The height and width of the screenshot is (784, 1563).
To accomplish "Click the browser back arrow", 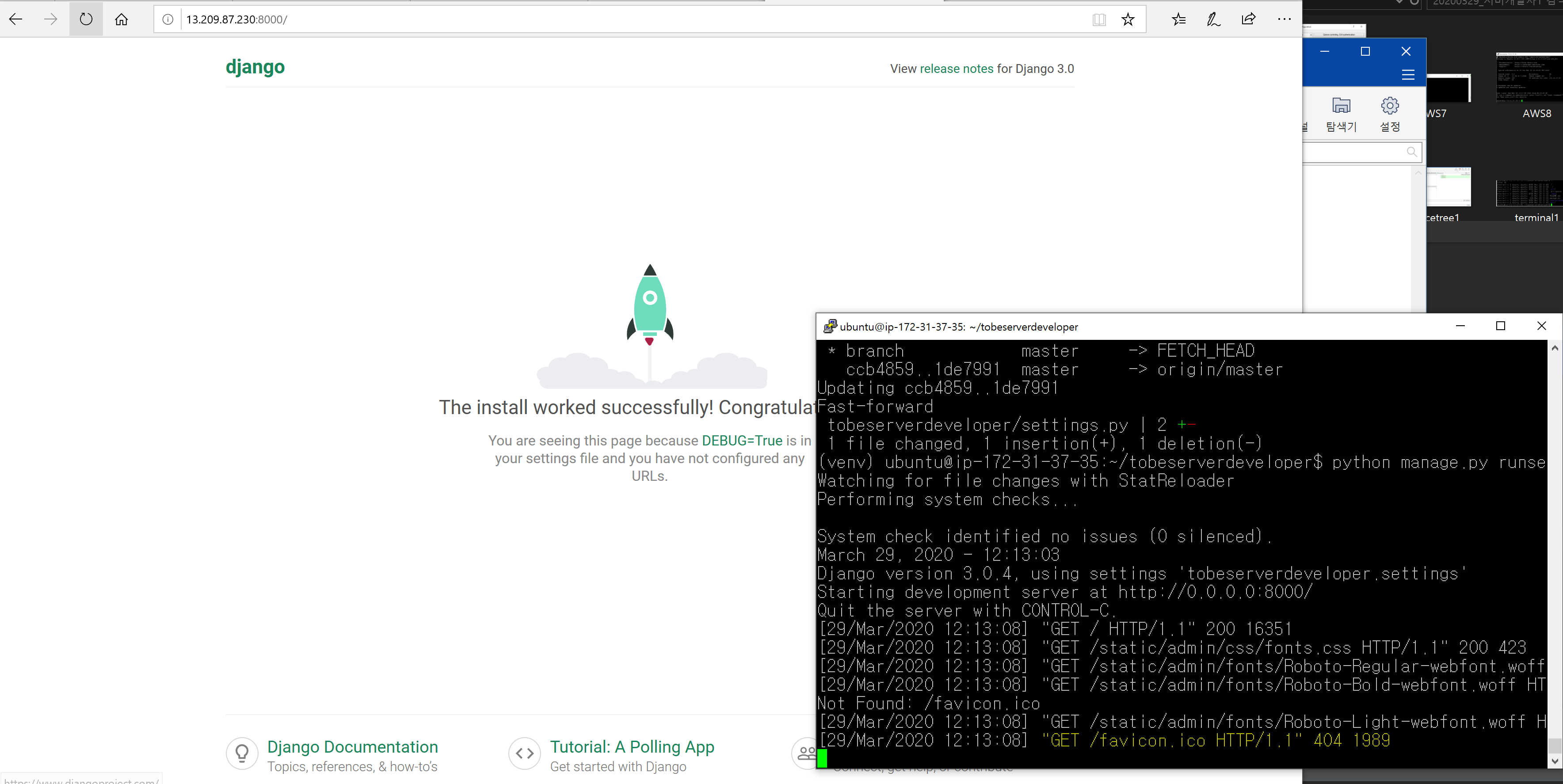I will coord(16,19).
